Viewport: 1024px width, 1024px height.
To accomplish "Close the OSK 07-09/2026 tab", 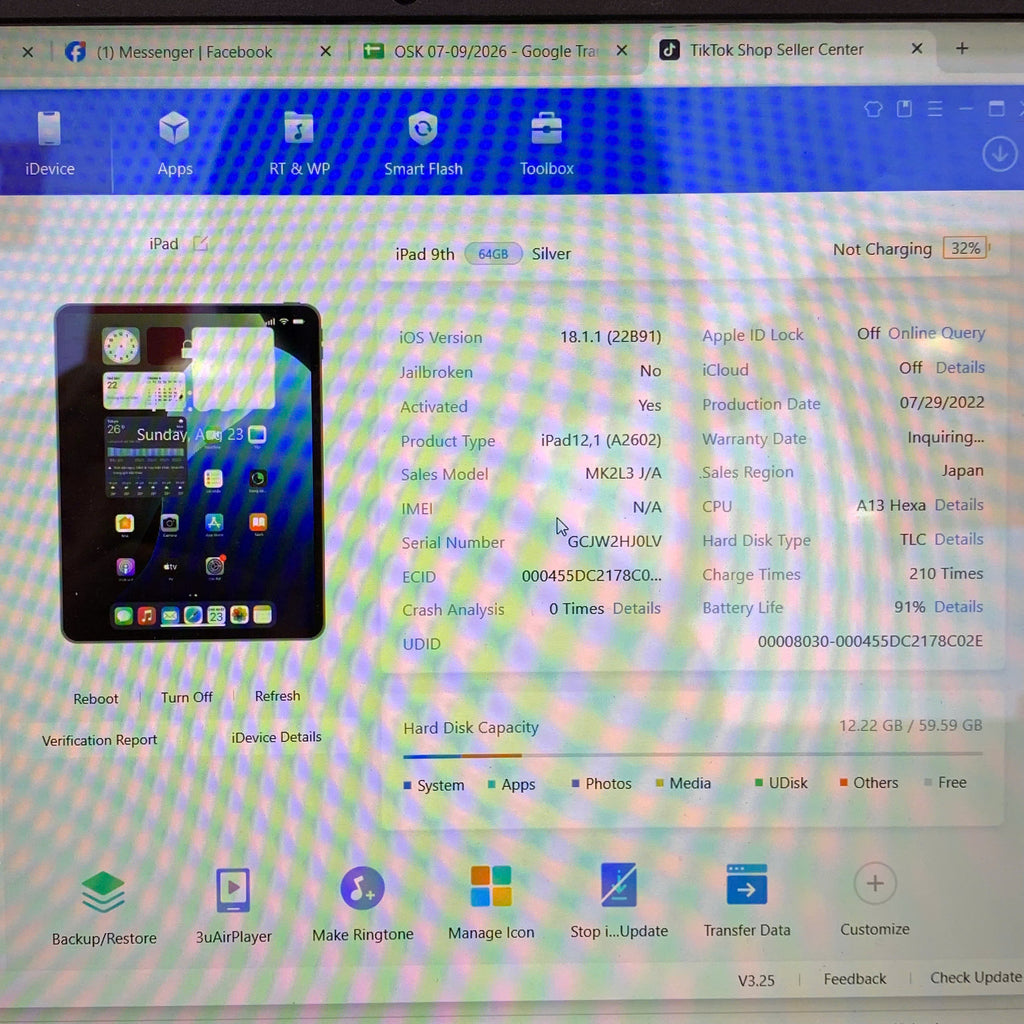I will pyautogui.click(x=622, y=50).
